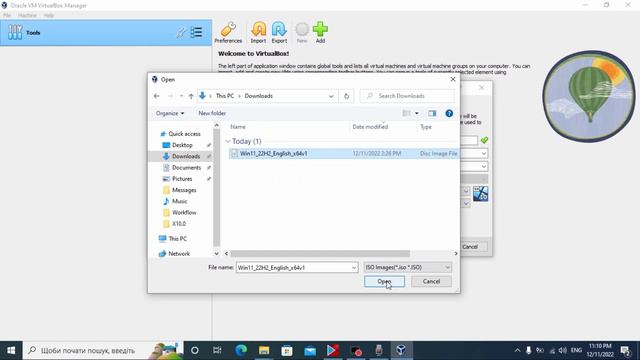Open the Machine menu
Image resolution: width=640 pixels, height=360 pixels.
tap(27, 16)
